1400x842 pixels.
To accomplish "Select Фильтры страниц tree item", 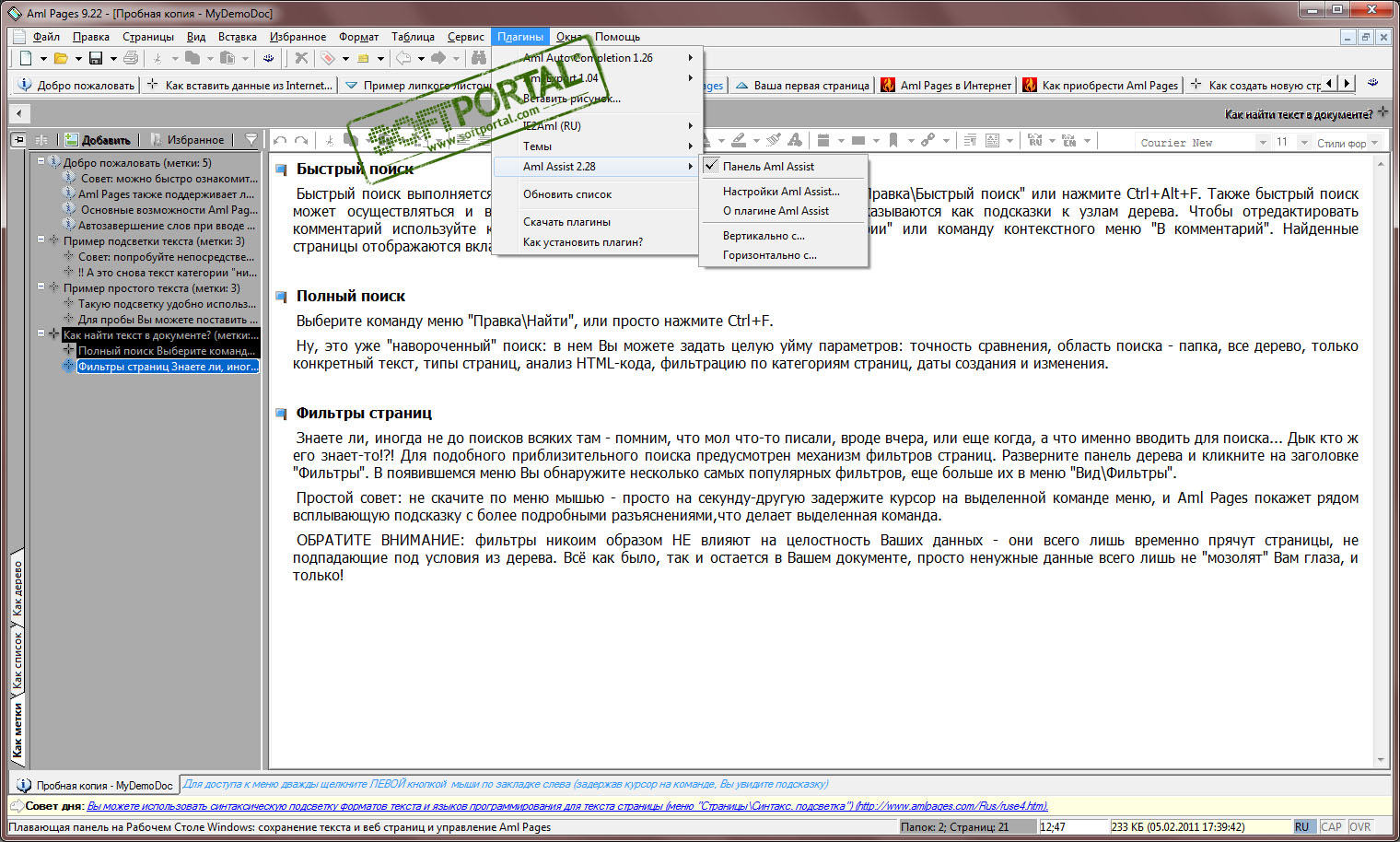I will pyautogui.click(x=168, y=367).
